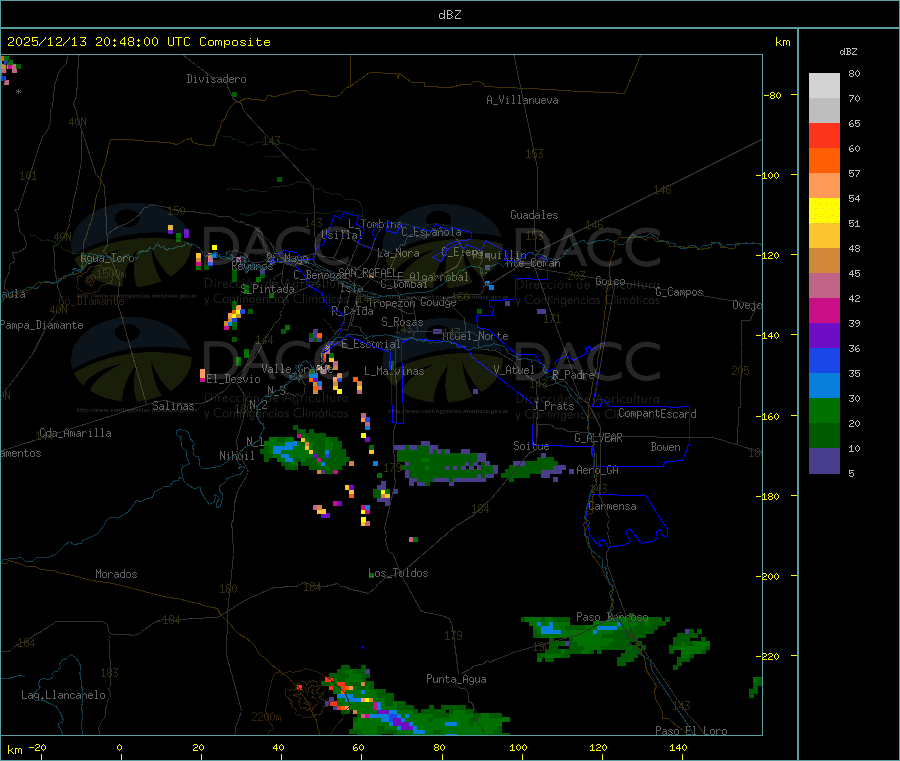This screenshot has height=761, width=900.
Task: Click the purple 36–39 dBZ legend swatch
Action: coord(824,335)
